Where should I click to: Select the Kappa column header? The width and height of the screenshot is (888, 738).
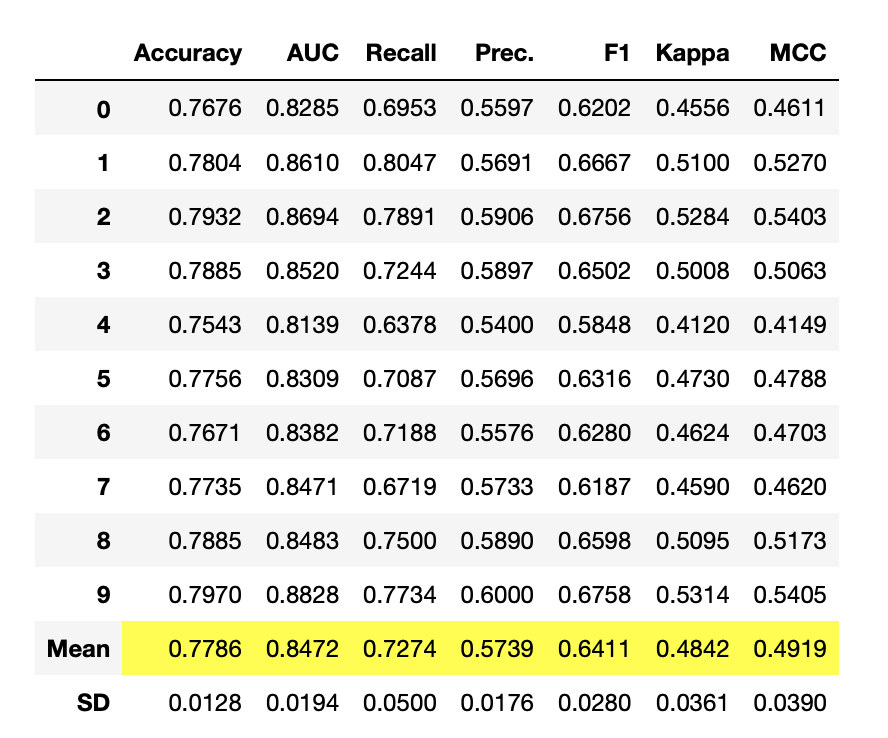[x=692, y=53]
